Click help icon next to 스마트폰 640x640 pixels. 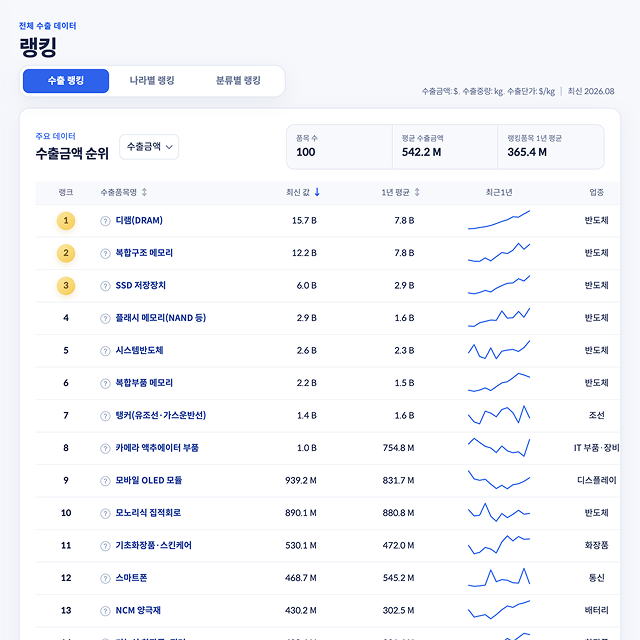(105, 578)
